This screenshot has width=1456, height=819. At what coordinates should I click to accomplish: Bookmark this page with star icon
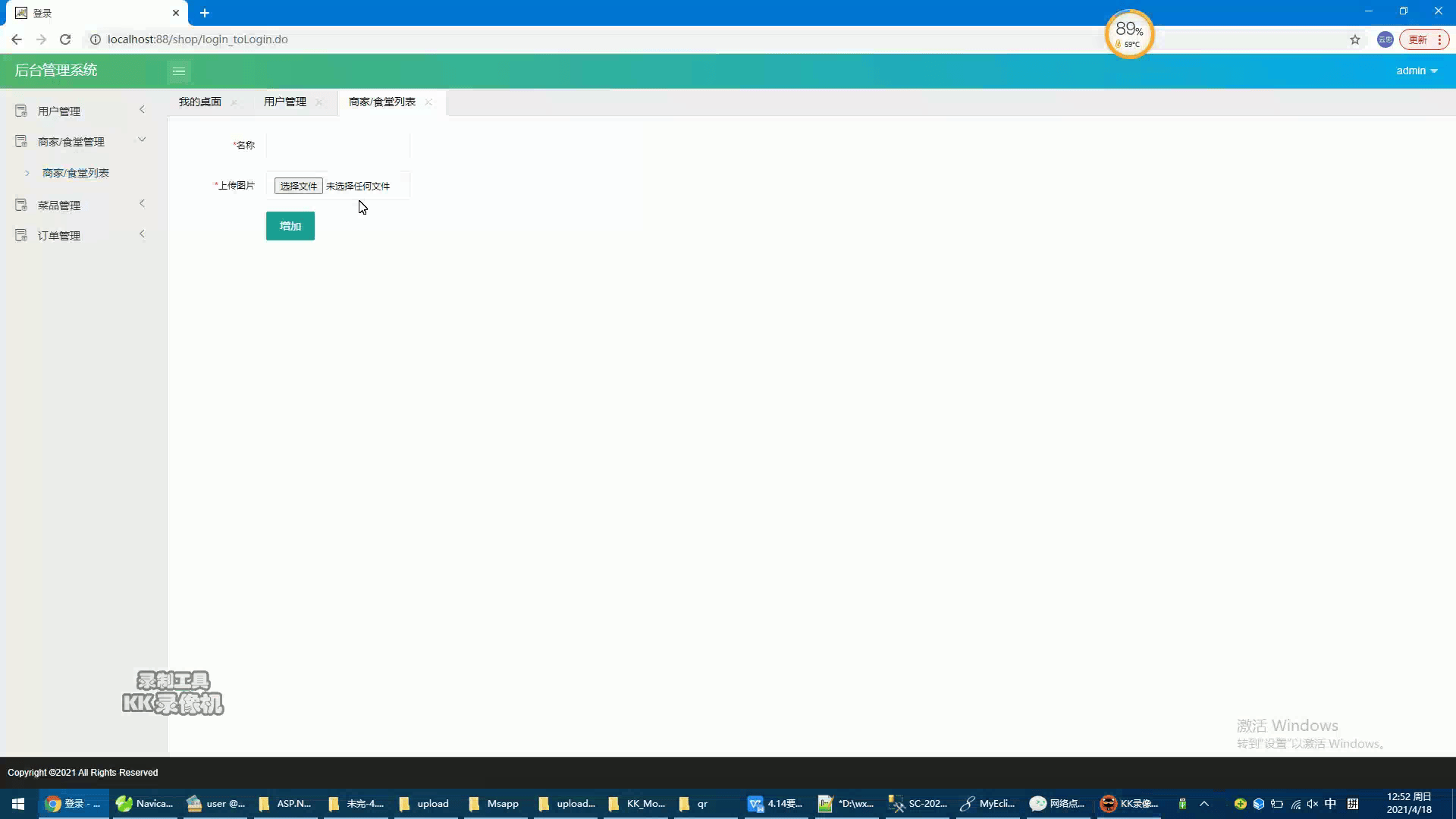pyautogui.click(x=1355, y=39)
